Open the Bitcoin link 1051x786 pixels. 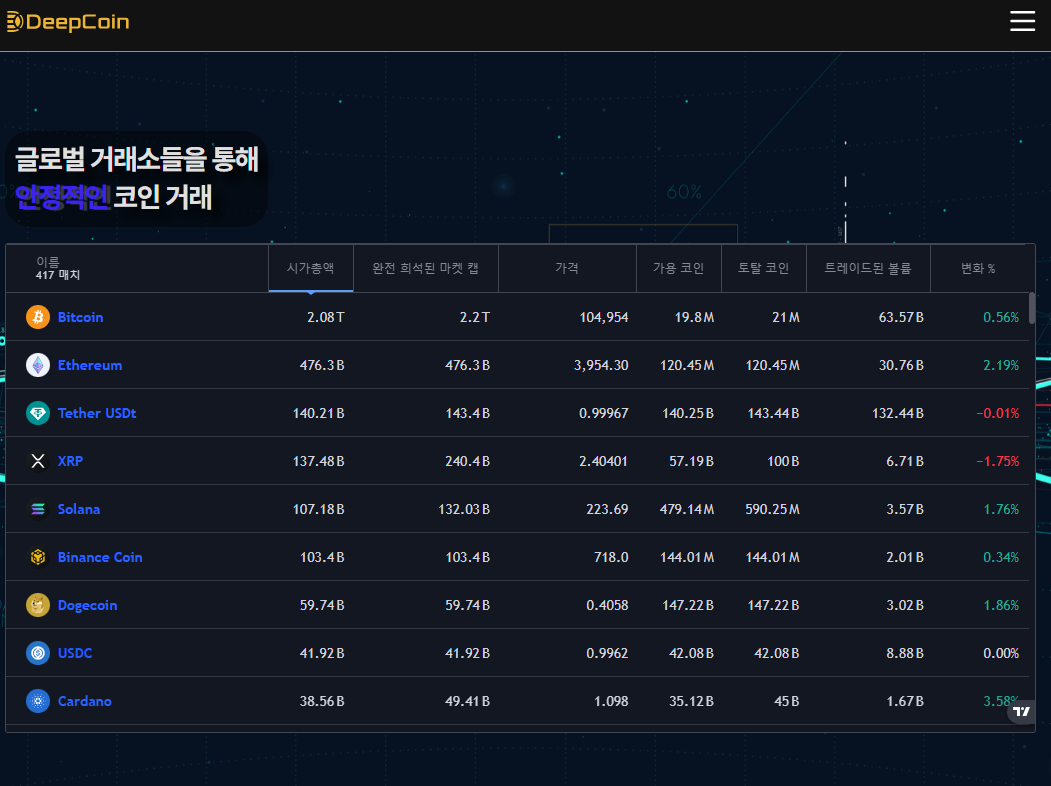pyautogui.click(x=80, y=317)
